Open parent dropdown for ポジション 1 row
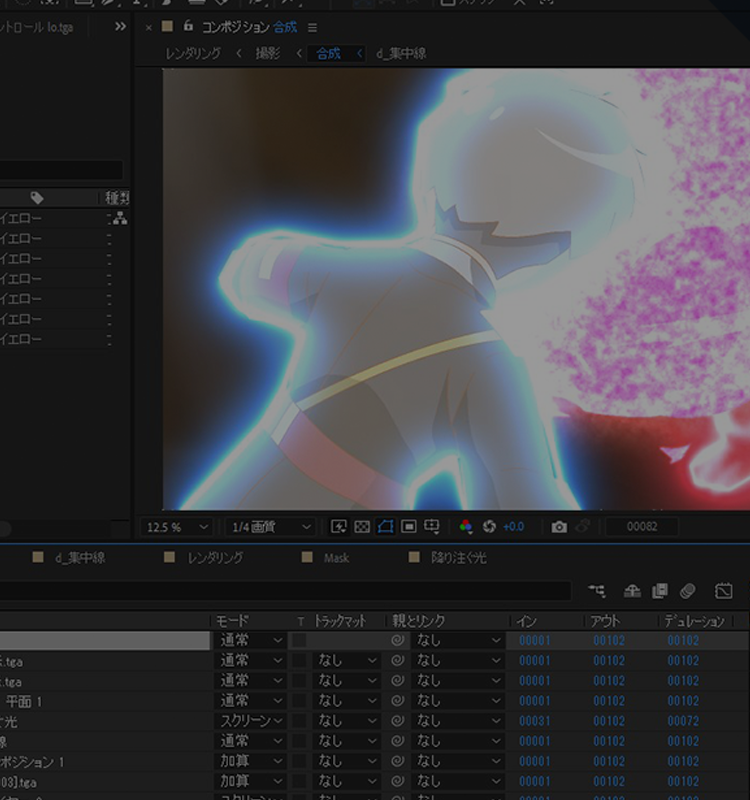 [458, 761]
